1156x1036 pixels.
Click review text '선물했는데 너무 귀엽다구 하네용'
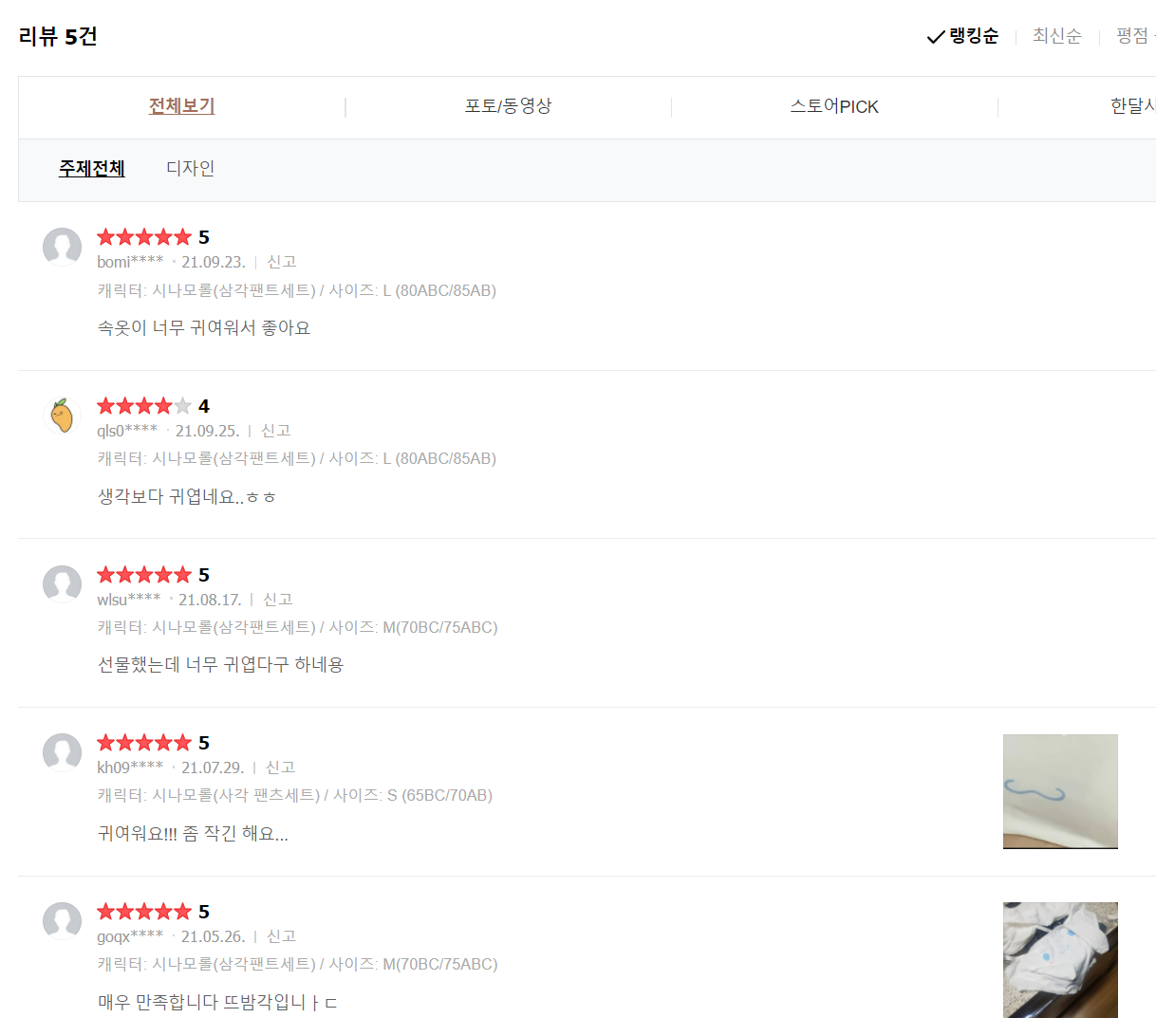point(220,665)
